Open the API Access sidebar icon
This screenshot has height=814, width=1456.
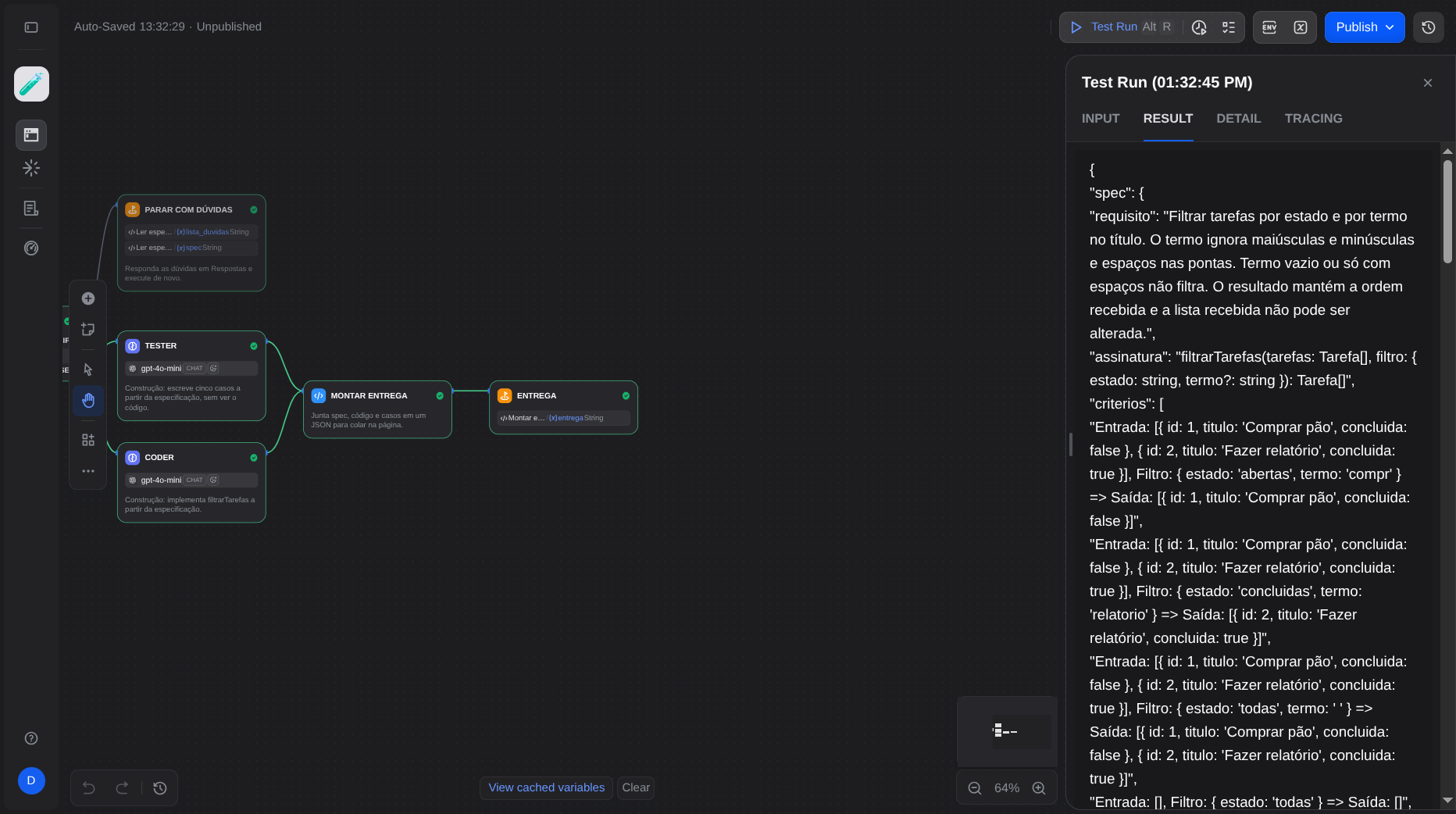click(31, 168)
